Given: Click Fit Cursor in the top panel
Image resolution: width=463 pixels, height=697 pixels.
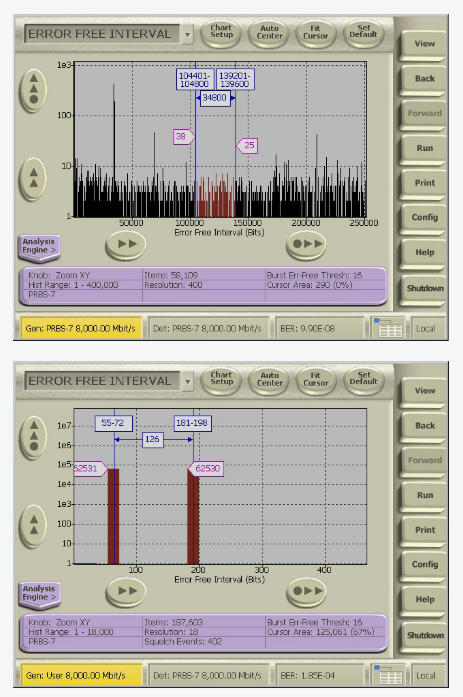Looking at the screenshot, I should (x=316, y=33).
